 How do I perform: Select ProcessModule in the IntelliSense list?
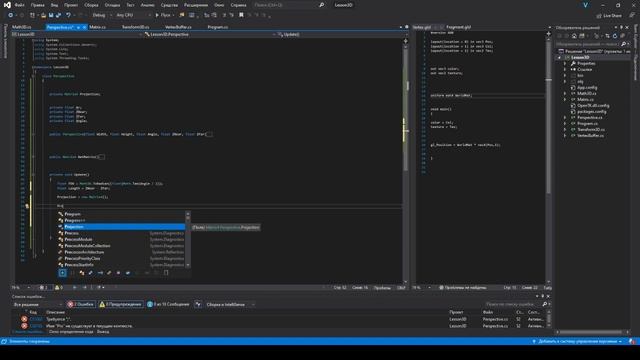point(121,239)
